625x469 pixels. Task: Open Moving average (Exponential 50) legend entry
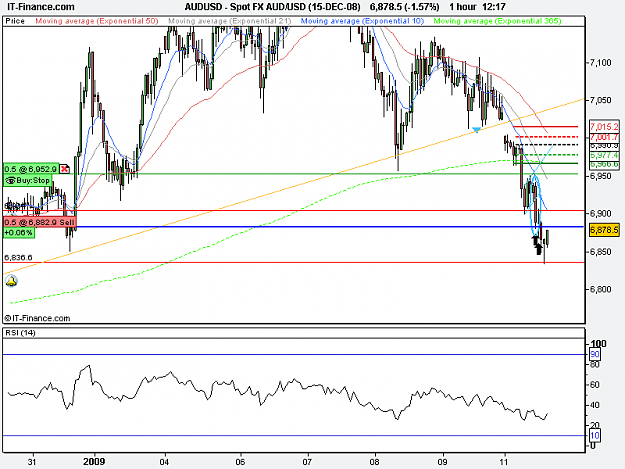click(x=97, y=21)
